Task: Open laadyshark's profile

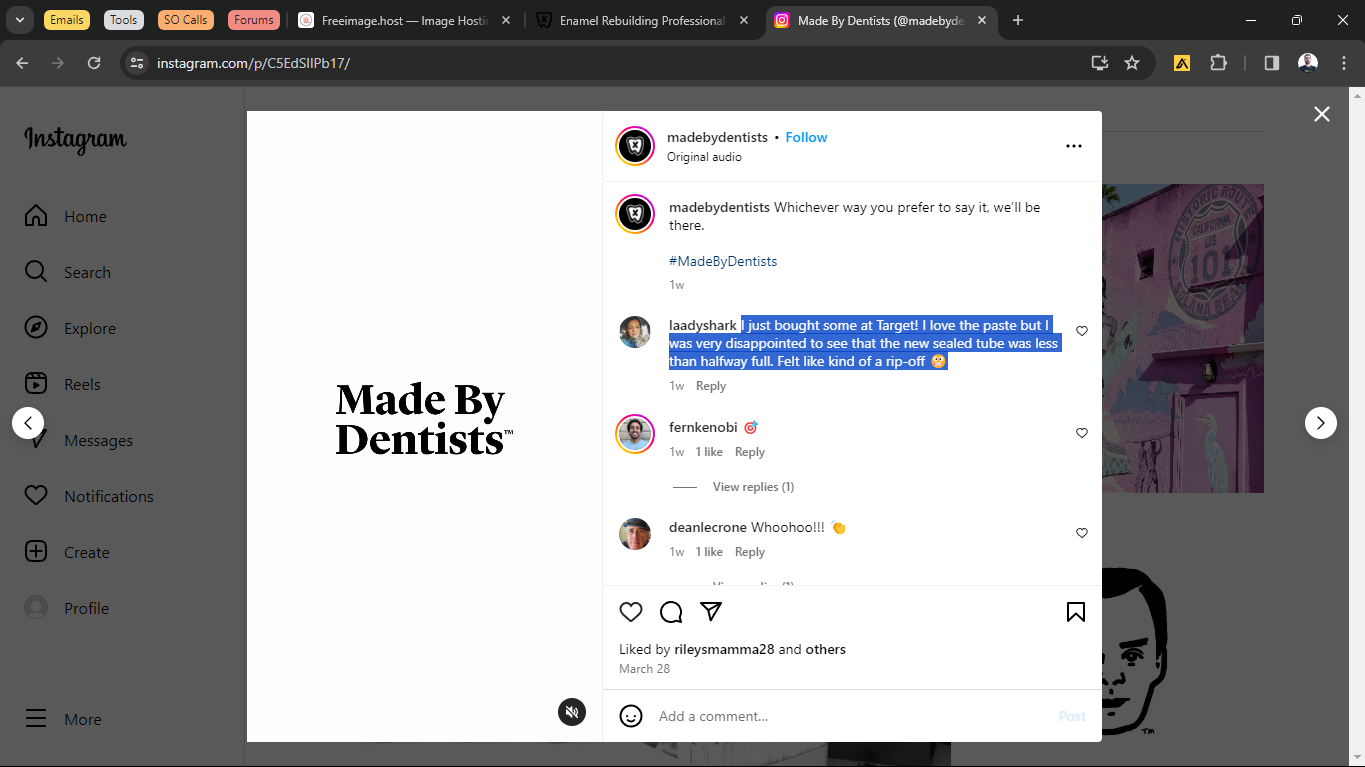Action: [703, 325]
